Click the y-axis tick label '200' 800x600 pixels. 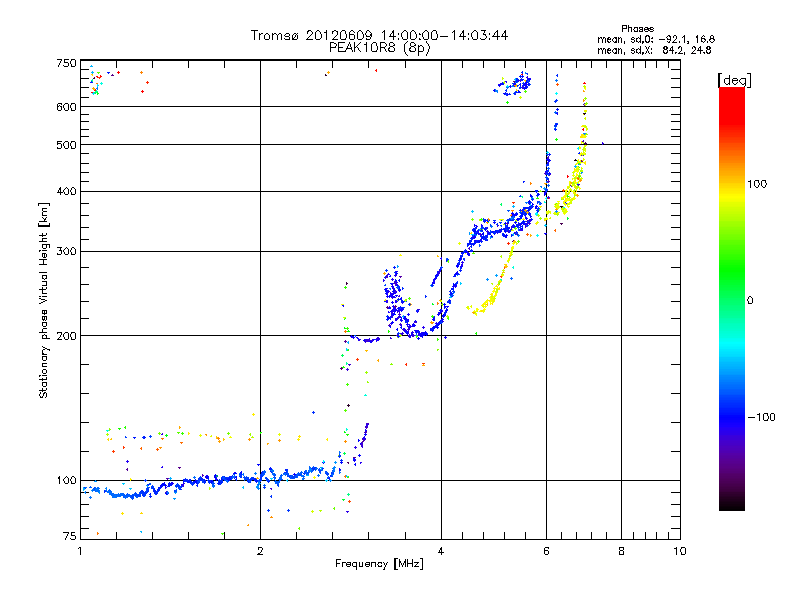tap(67, 336)
